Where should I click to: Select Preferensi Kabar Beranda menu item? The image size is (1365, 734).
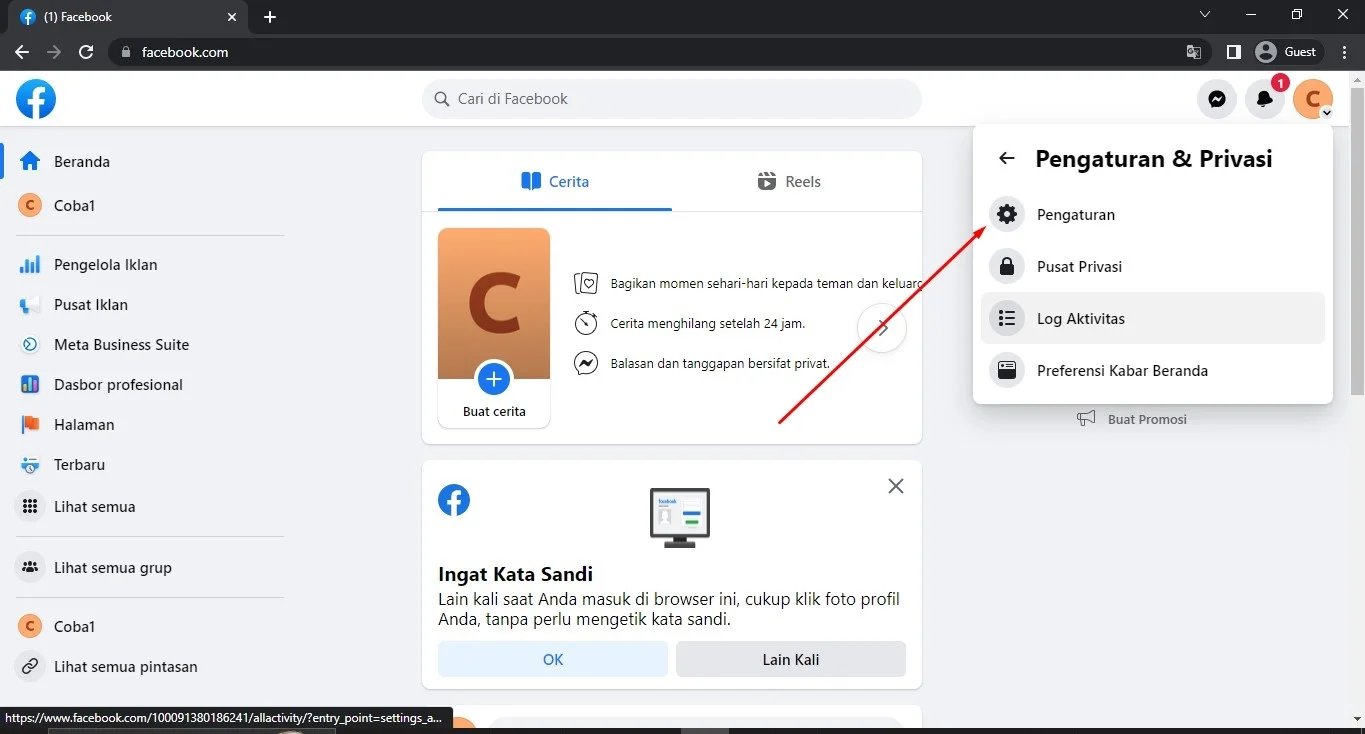coord(1153,370)
